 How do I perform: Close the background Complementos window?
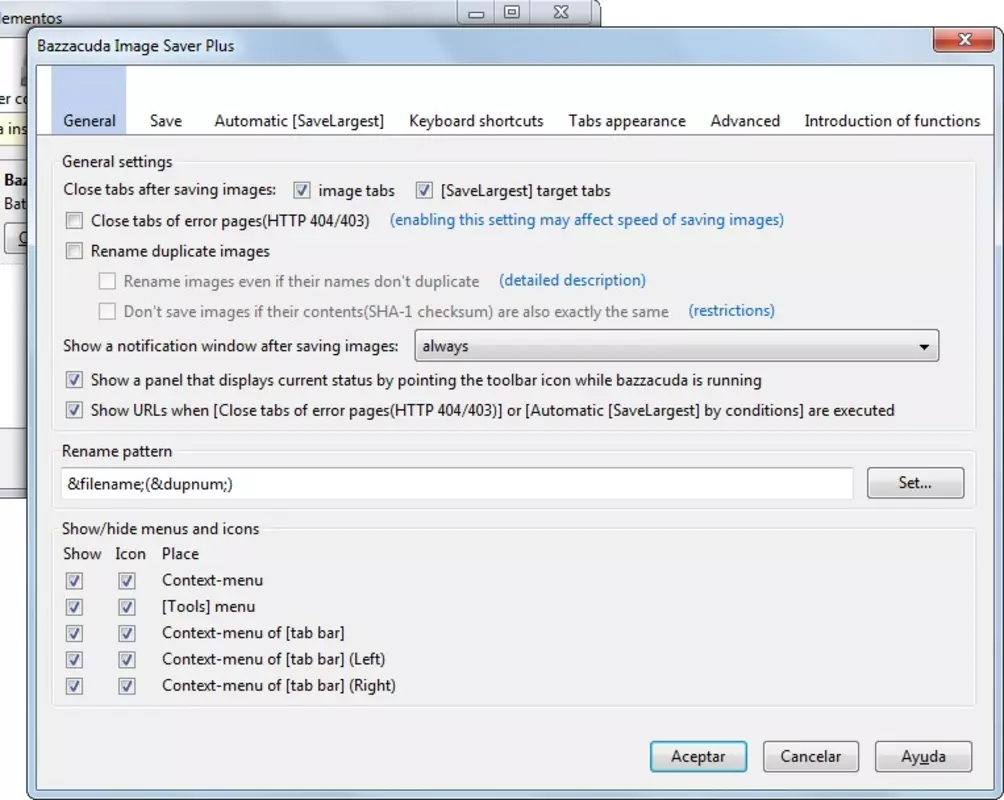pos(561,13)
